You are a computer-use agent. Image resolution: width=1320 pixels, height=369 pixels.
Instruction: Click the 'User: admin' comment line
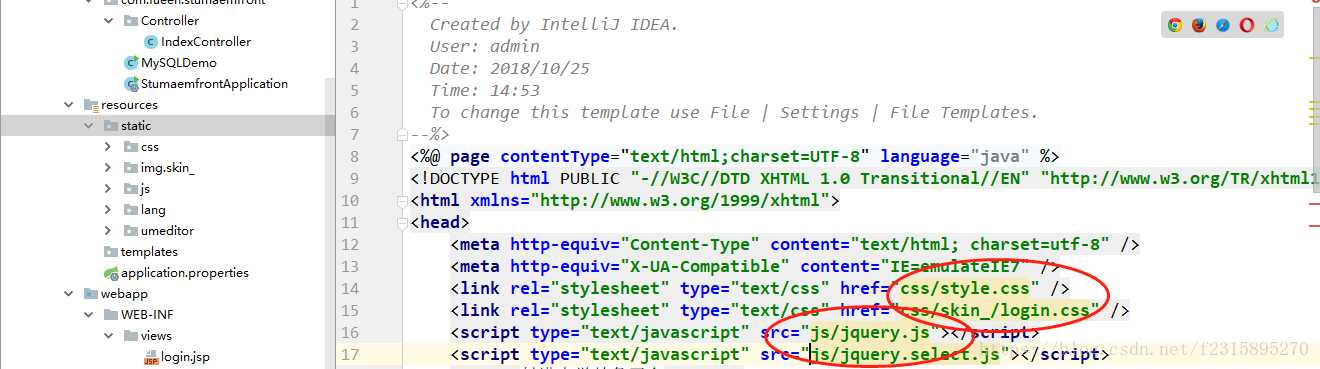pos(485,46)
